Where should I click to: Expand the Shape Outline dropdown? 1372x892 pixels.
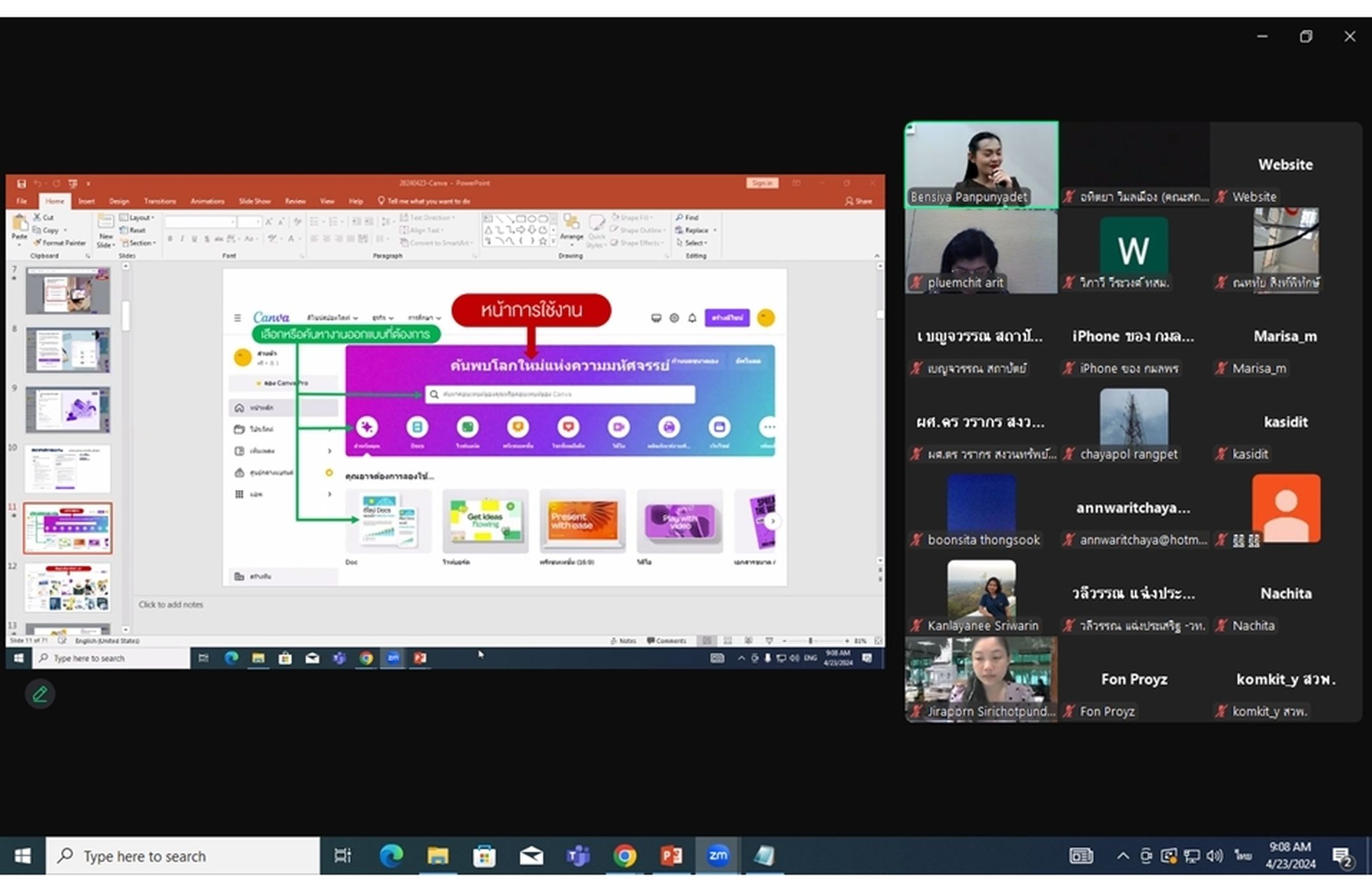(x=638, y=230)
